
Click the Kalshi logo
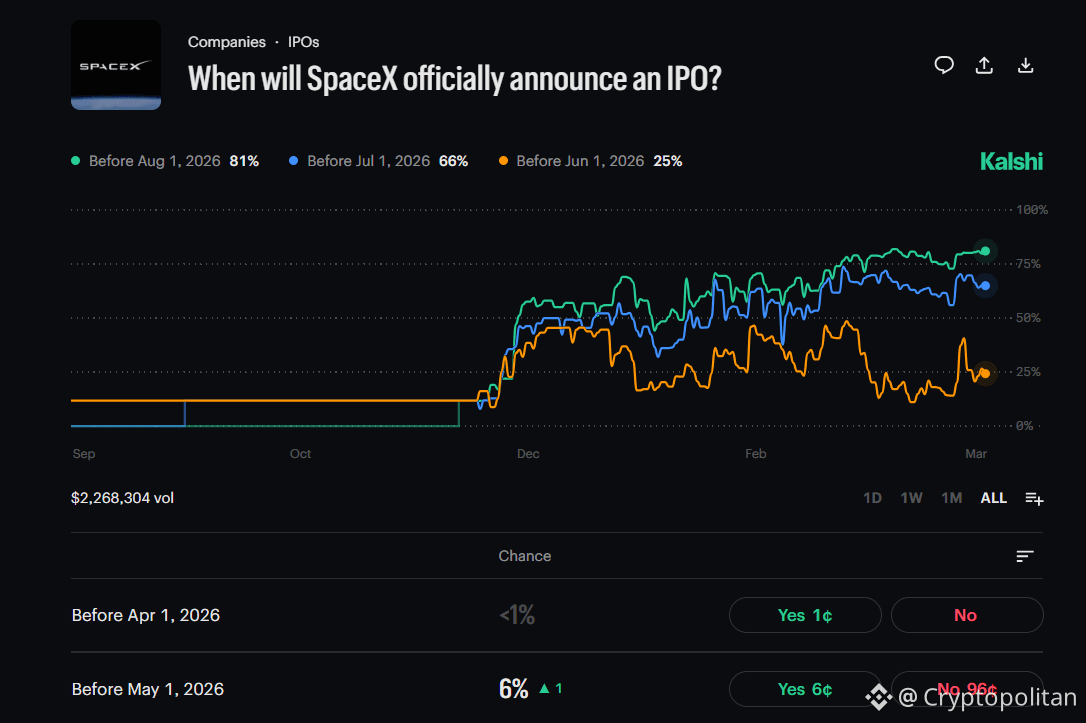(x=1011, y=160)
